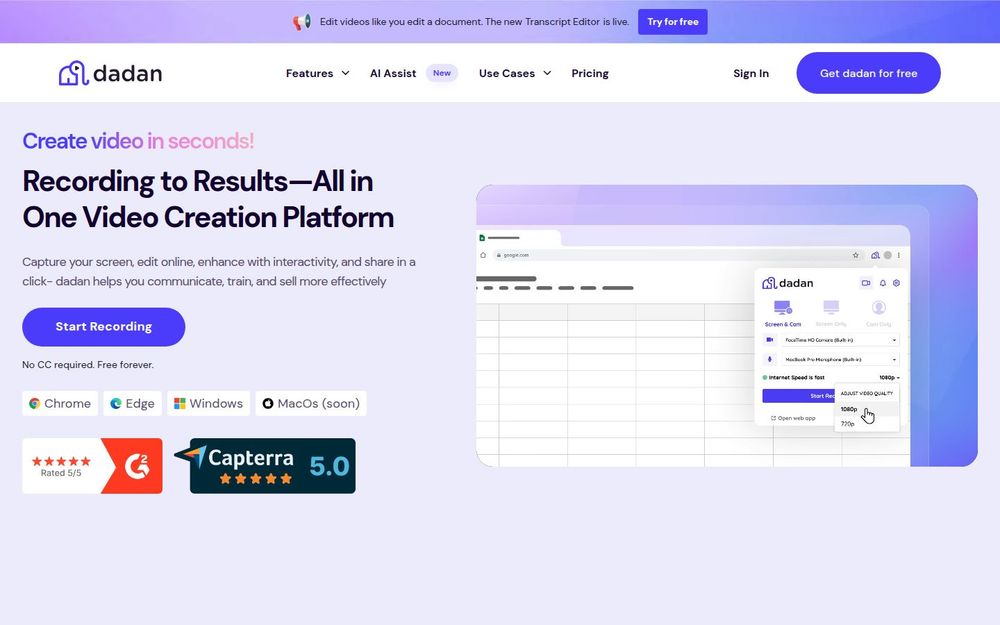The image size is (1000, 625).
Task: Click the camera icon beside FaceTime HD Camera
Action: [x=770, y=340]
